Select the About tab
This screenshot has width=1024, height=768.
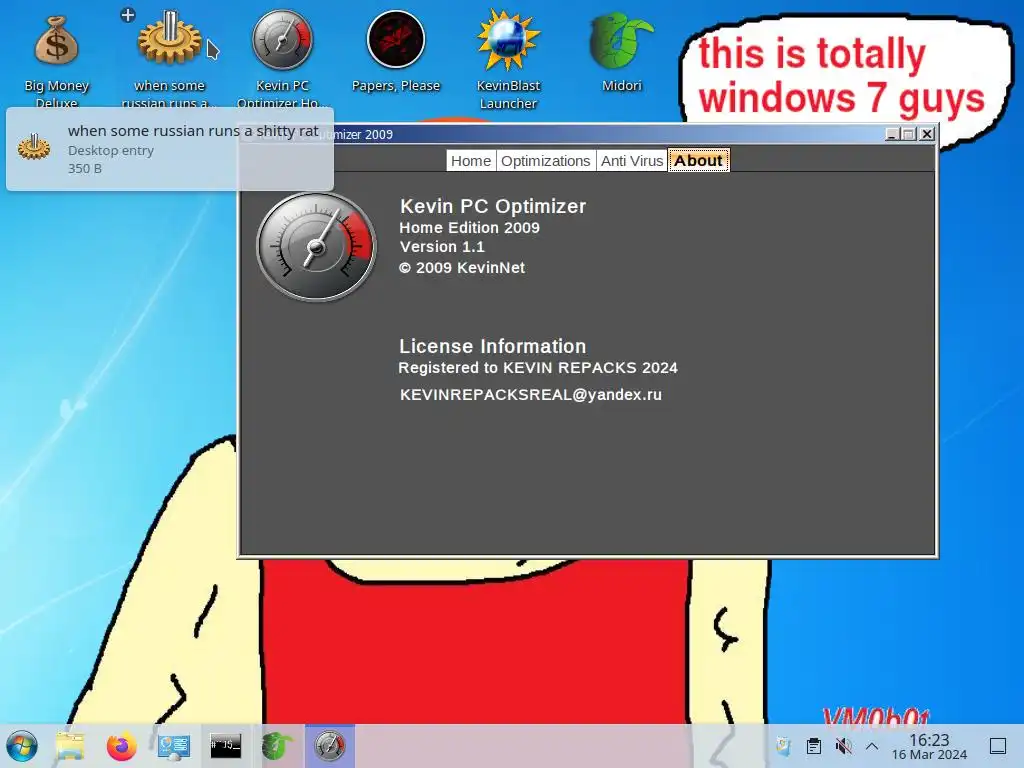tap(698, 161)
